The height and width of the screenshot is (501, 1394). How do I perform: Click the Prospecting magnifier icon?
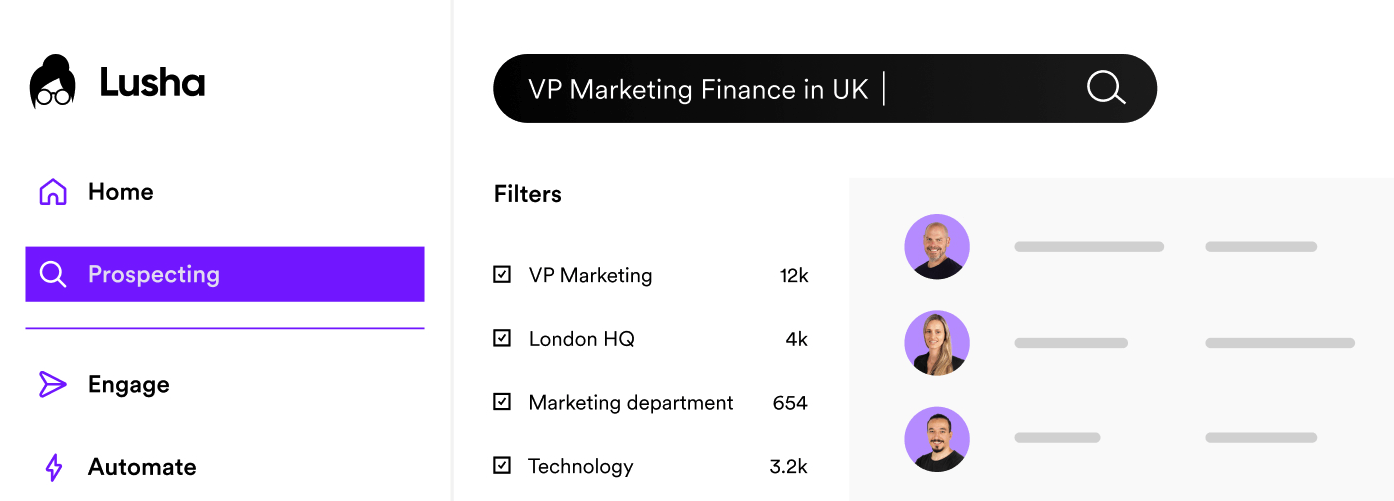coord(52,275)
